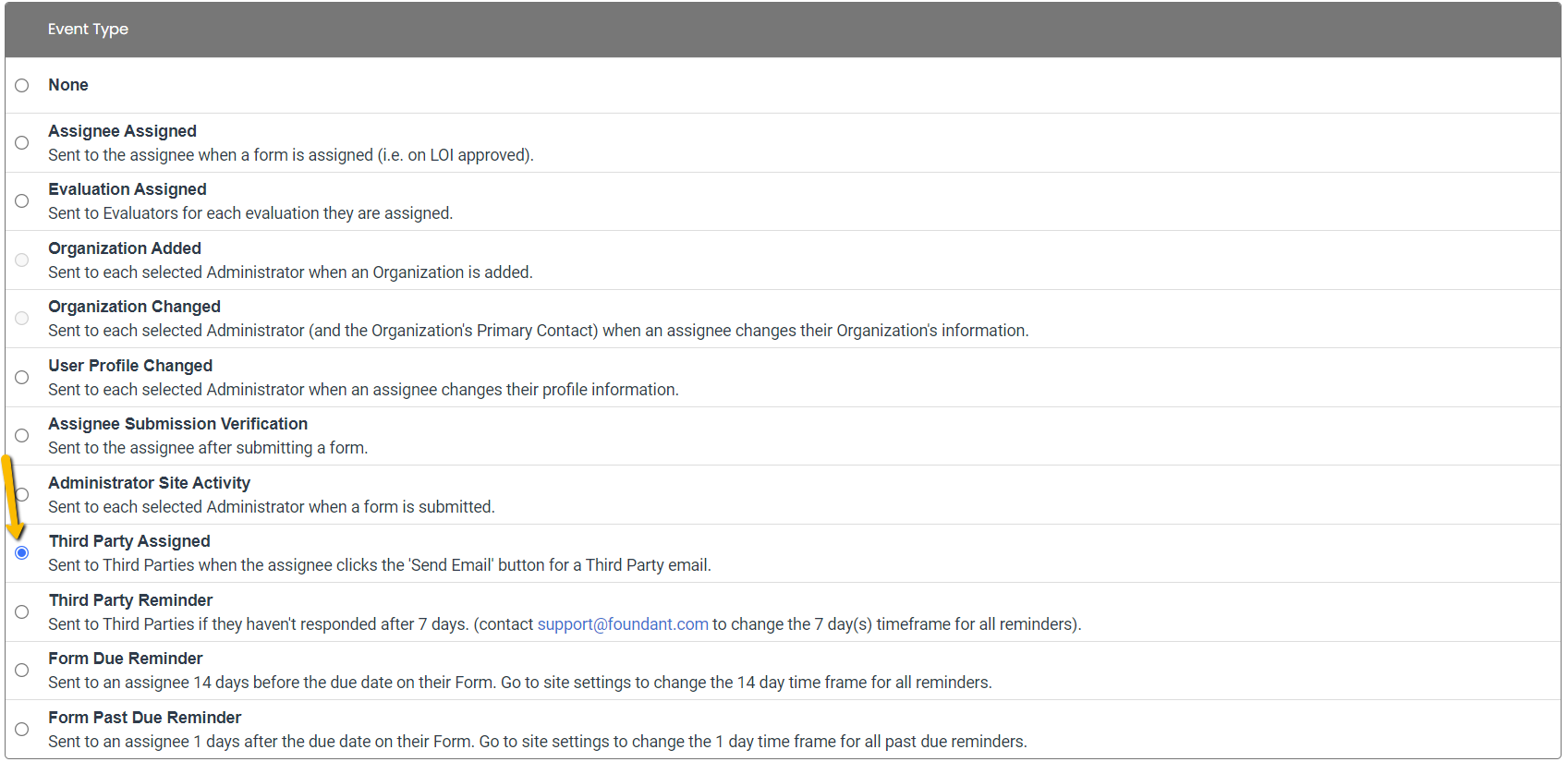Select User Profile Changed radio button

[x=22, y=378]
